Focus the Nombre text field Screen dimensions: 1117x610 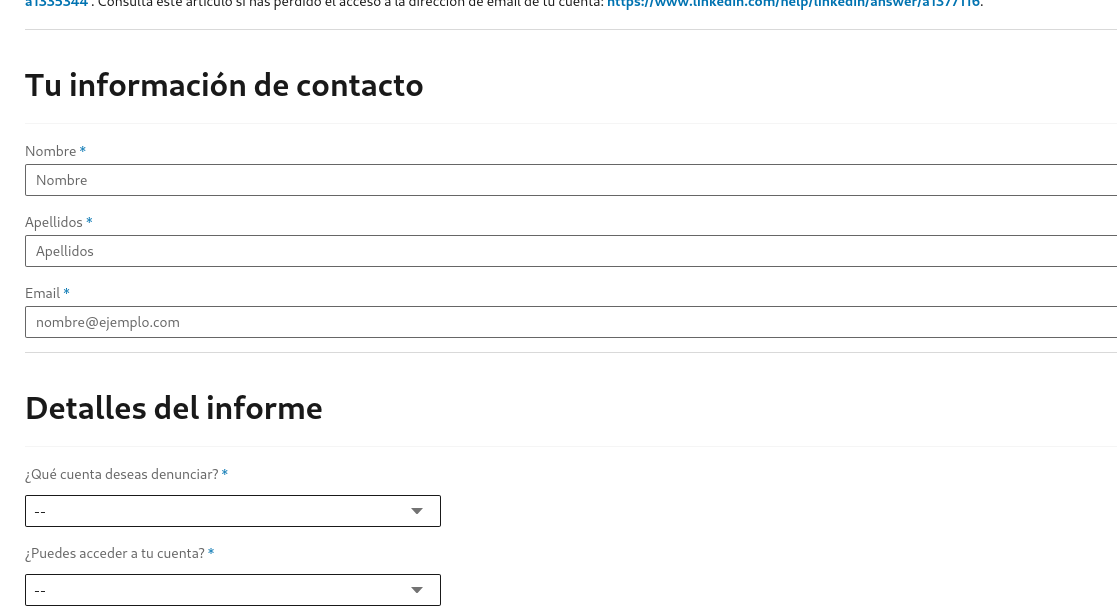(570, 180)
